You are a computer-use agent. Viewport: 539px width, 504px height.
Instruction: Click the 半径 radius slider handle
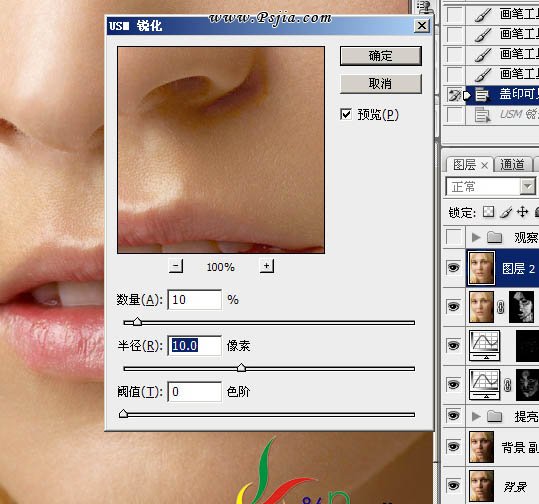tap(241, 368)
